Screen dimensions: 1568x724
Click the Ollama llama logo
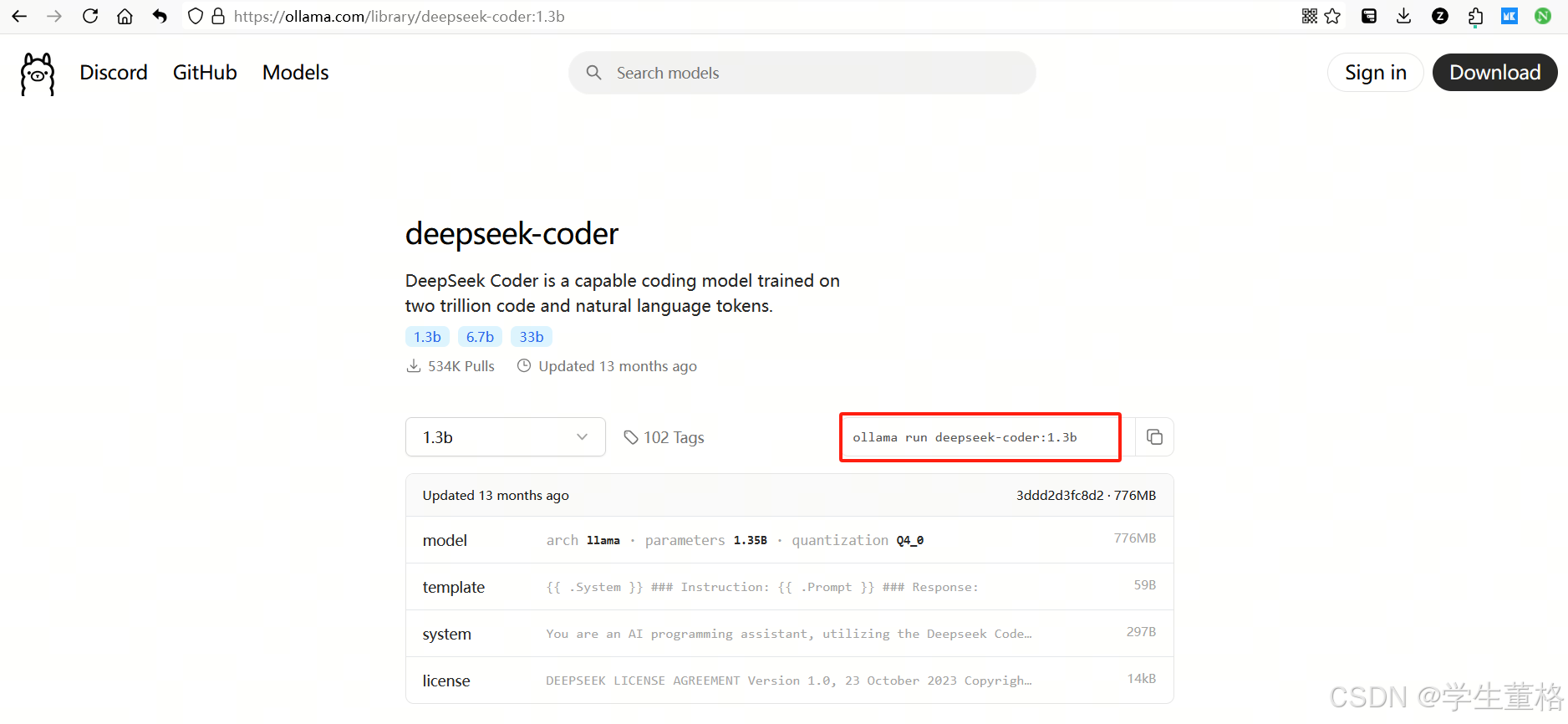38,74
